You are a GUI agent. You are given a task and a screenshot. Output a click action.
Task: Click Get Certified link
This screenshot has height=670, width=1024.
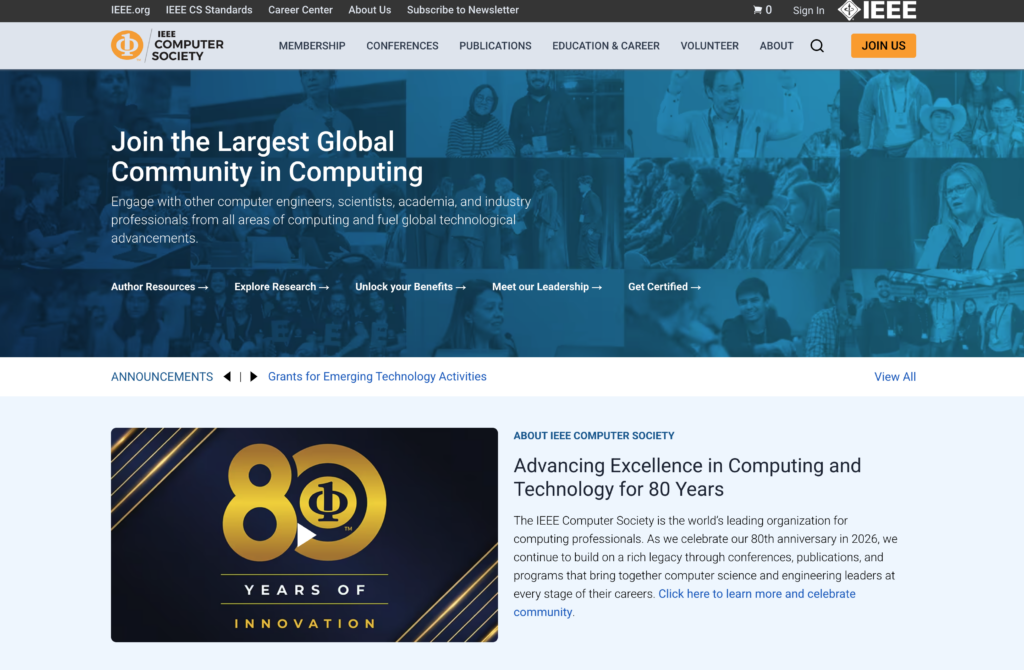[x=664, y=287]
